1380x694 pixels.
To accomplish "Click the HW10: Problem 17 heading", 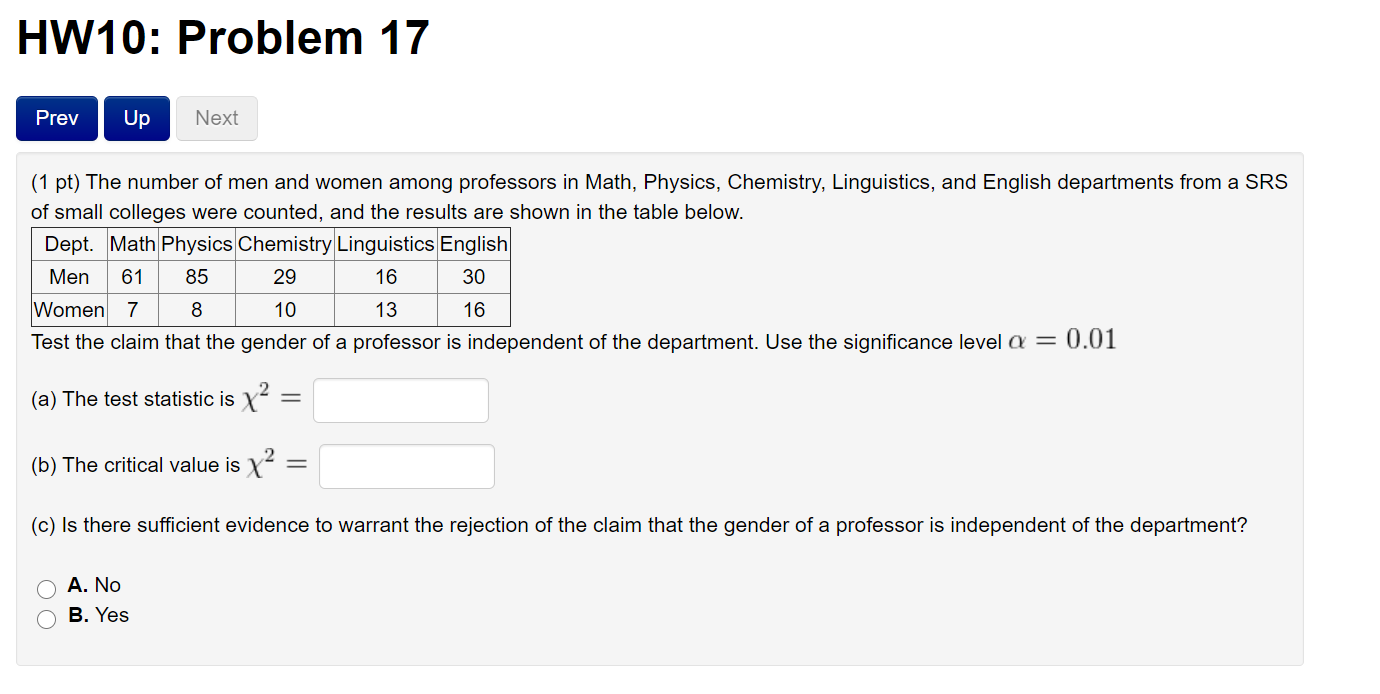I will coord(222,38).
